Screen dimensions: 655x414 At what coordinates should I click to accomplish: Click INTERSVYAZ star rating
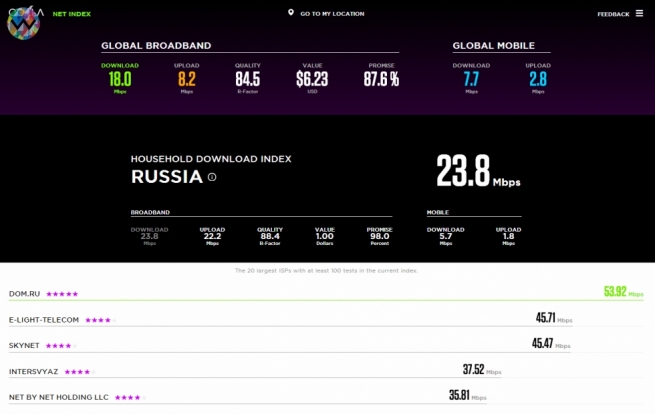[80, 372]
